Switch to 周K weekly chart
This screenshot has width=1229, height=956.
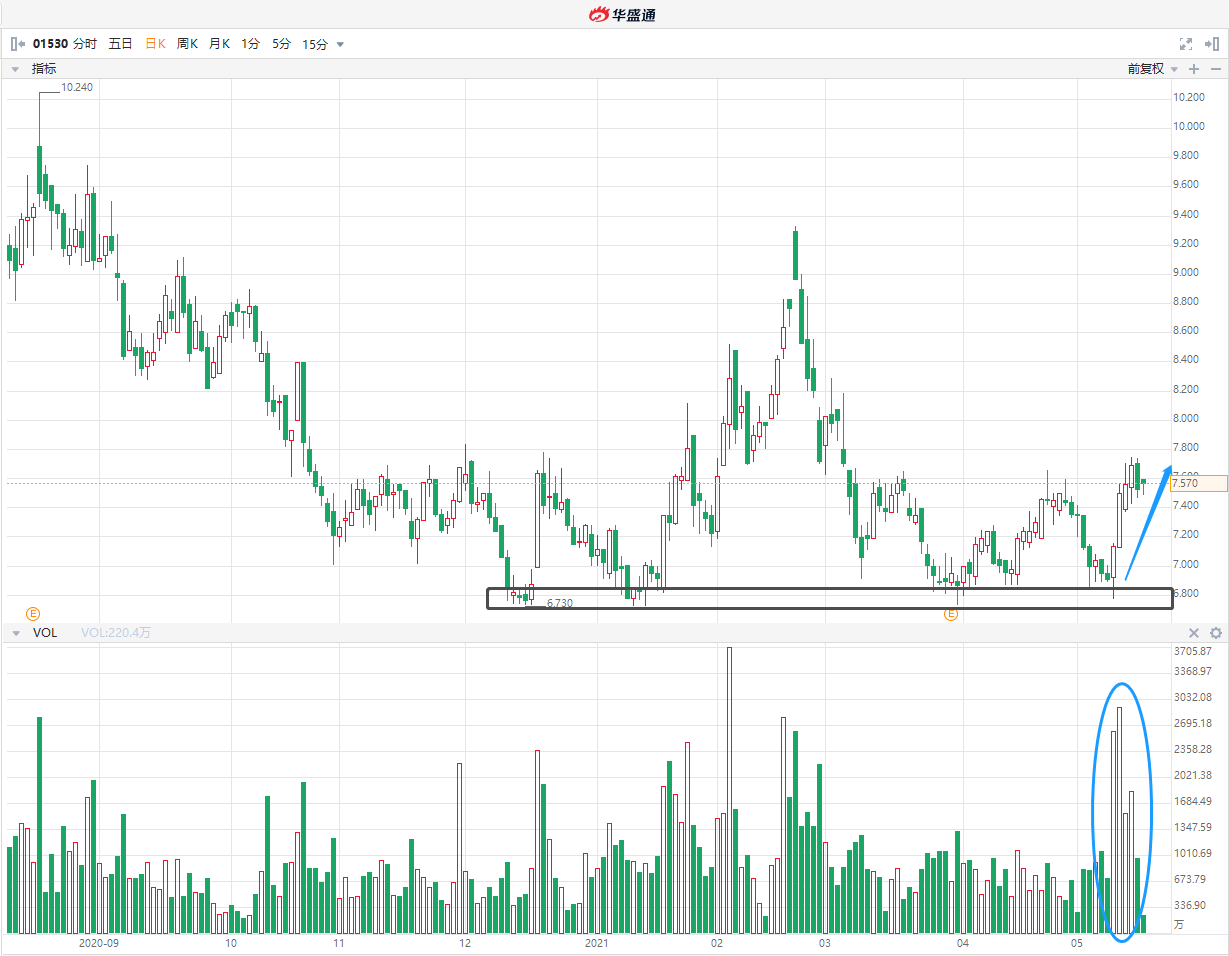(x=187, y=44)
